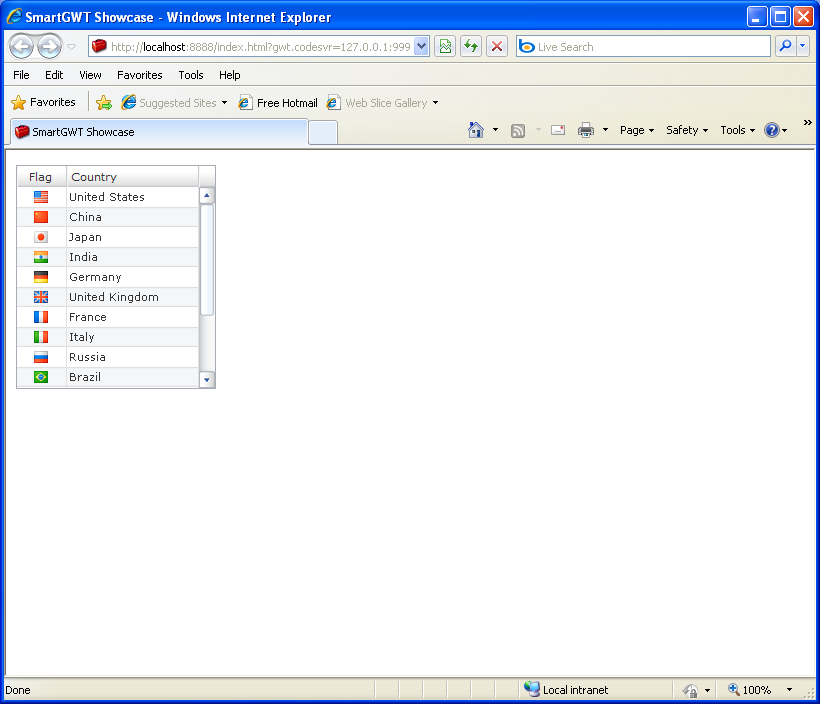Viewport: 820px width, 704px height.
Task: Click the France flag icon
Action: [x=41, y=317]
